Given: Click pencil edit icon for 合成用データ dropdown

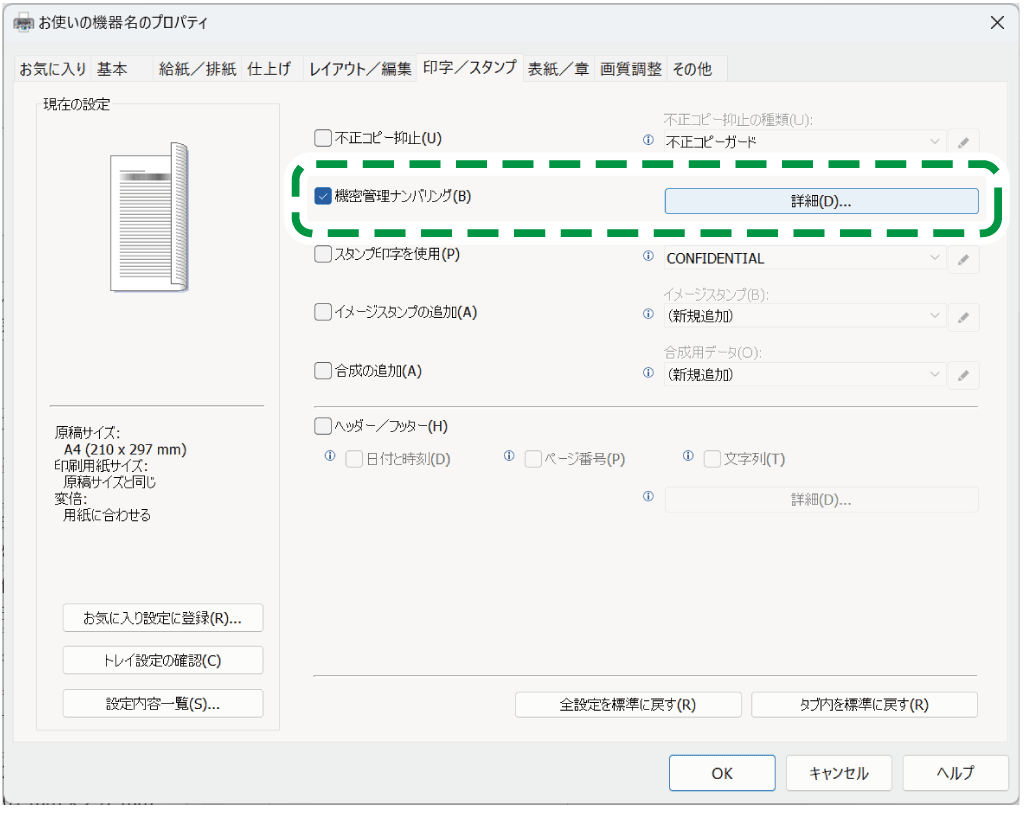Looking at the screenshot, I should (x=964, y=375).
